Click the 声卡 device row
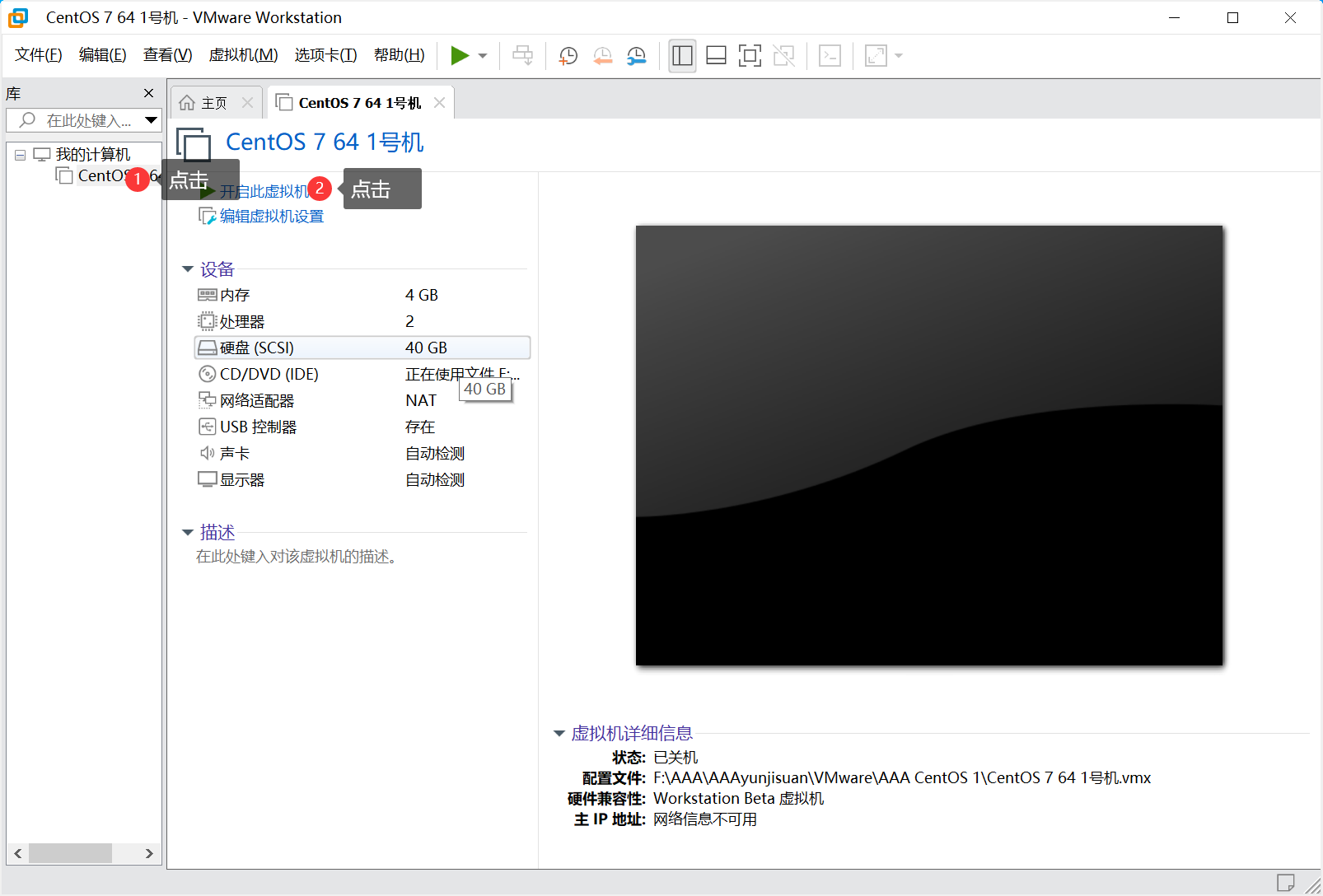Screen dimensions: 1323x896 click(362, 453)
